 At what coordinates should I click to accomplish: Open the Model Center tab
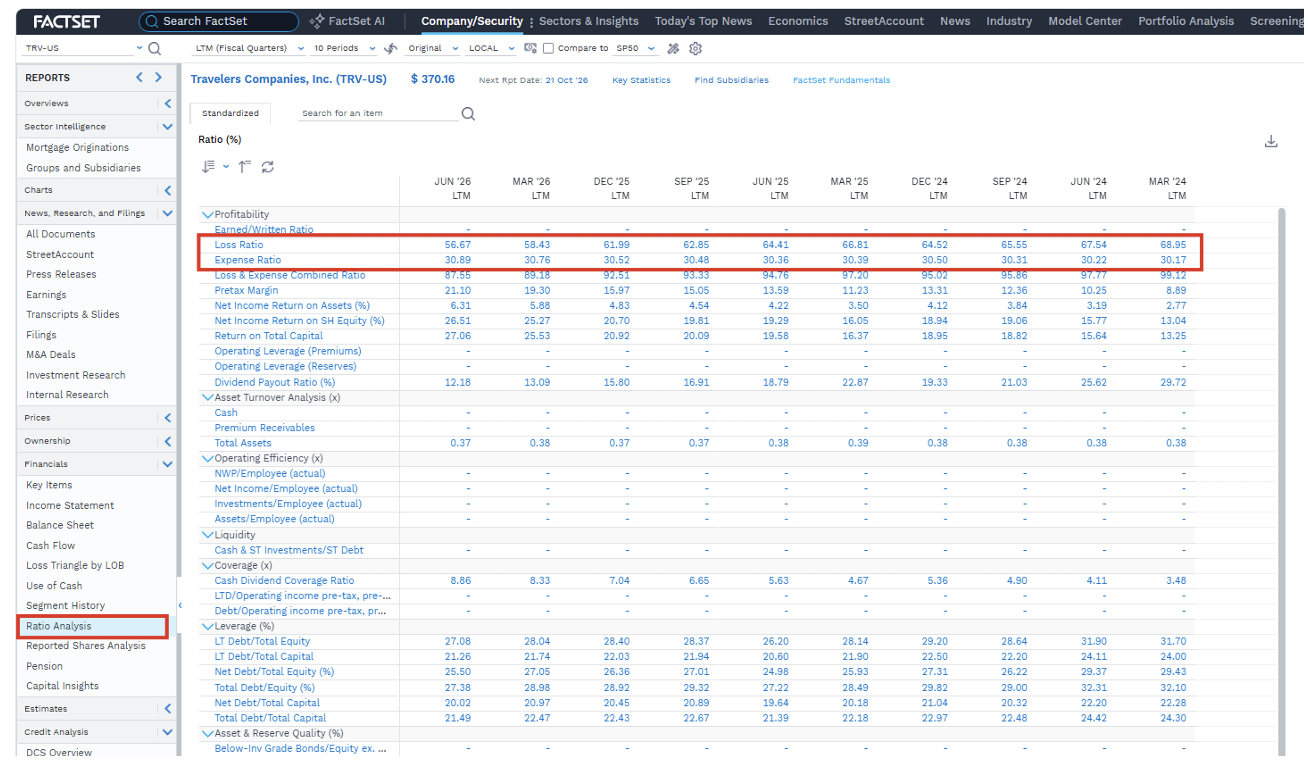pos(1085,21)
